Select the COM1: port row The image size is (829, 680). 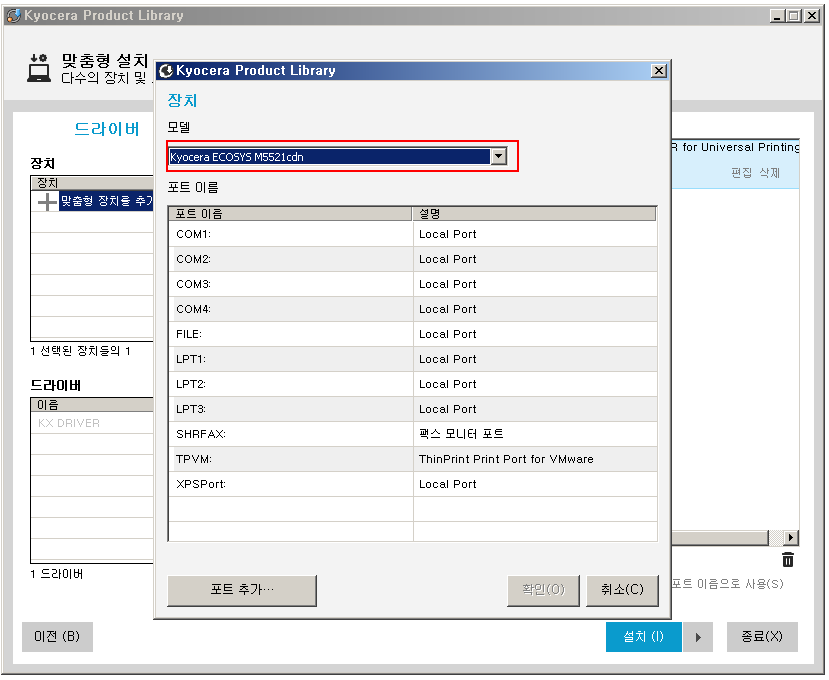(413, 234)
